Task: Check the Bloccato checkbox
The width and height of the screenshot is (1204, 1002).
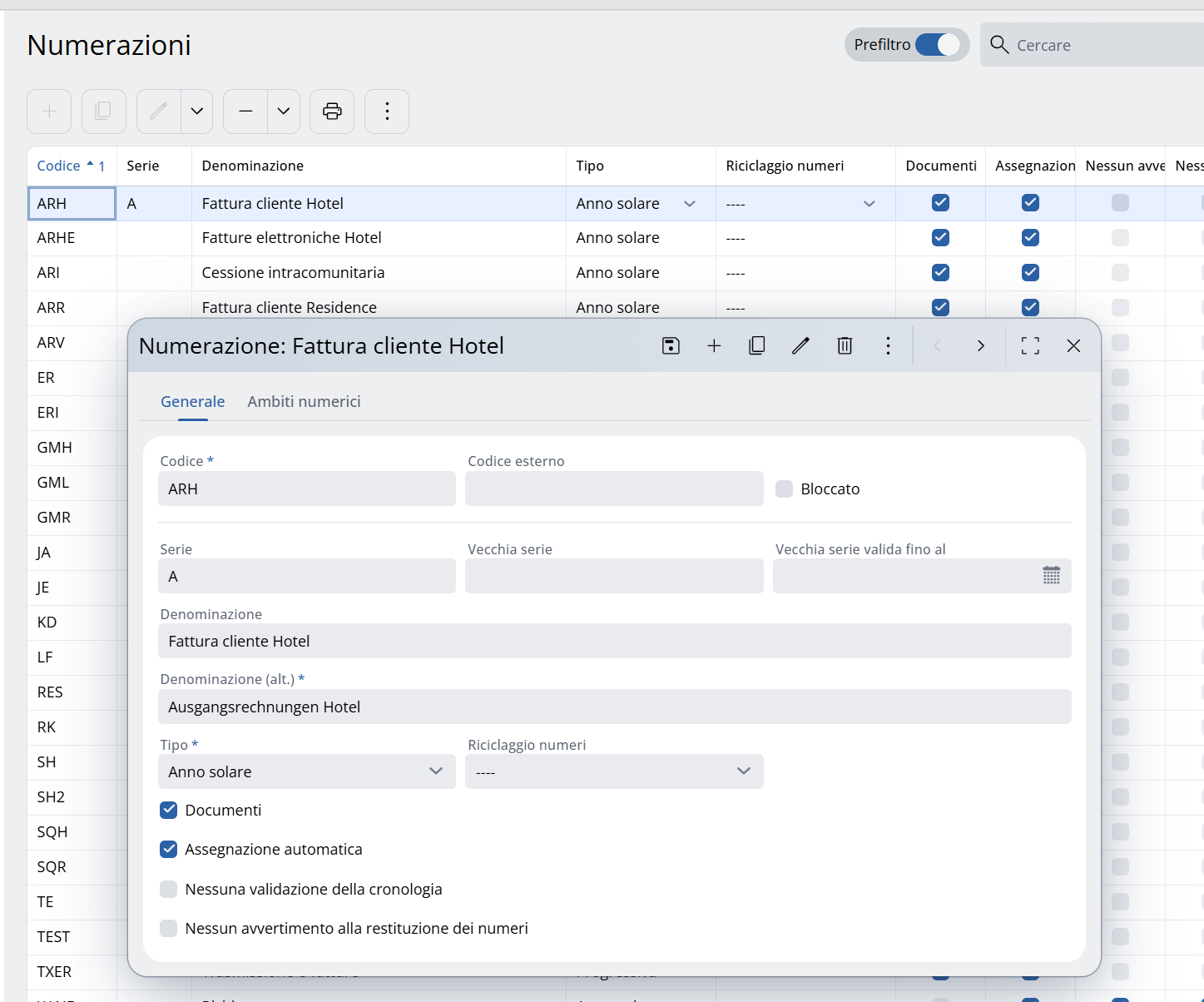Action: pos(785,489)
